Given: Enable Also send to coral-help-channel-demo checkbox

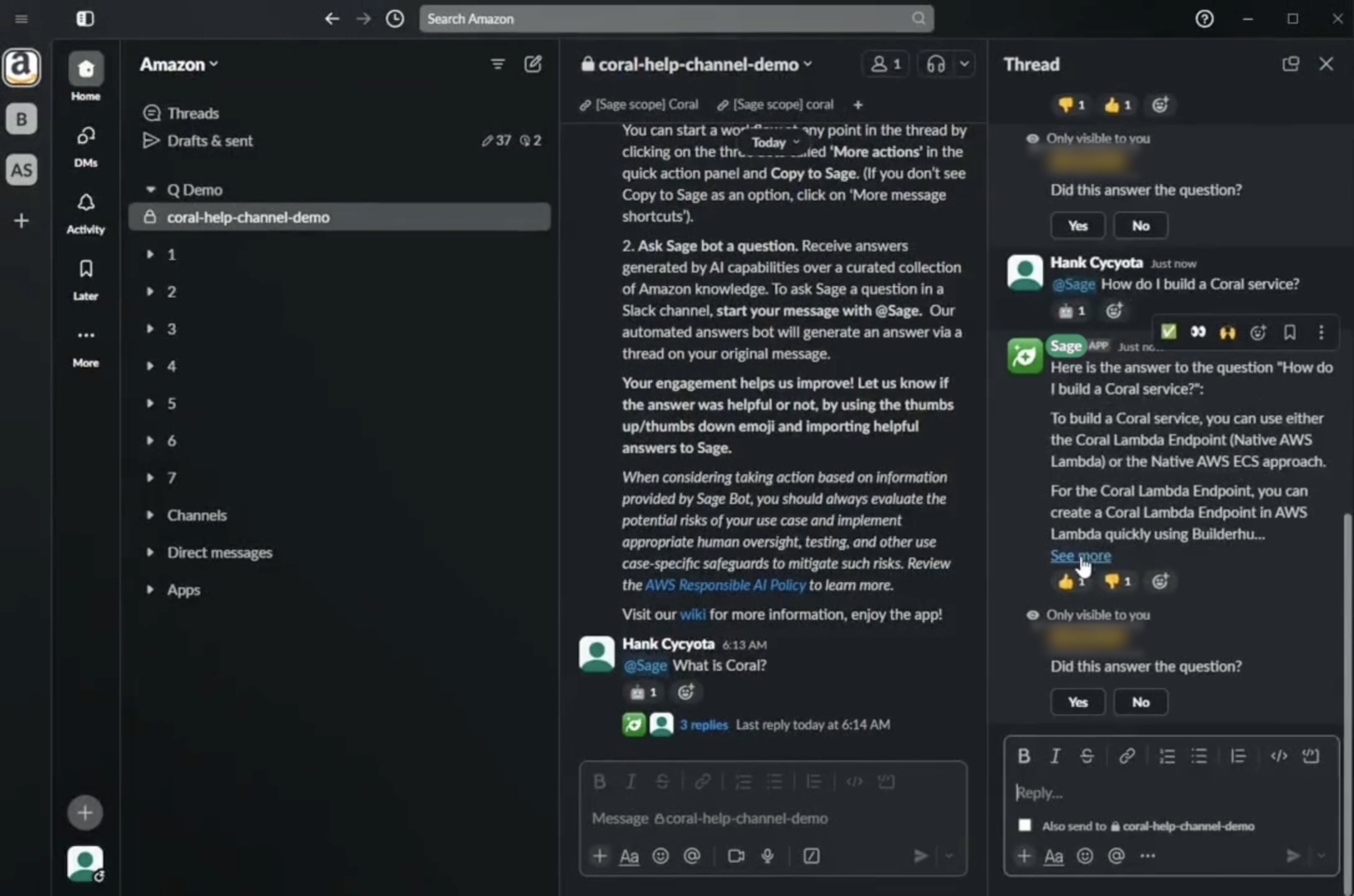Looking at the screenshot, I should [x=1024, y=826].
